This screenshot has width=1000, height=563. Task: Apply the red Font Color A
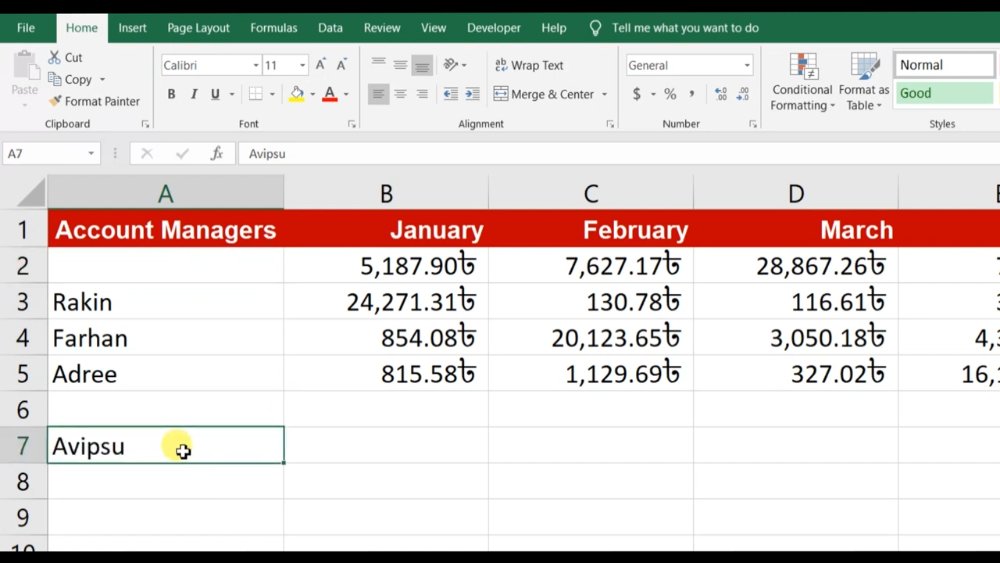click(330, 94)
